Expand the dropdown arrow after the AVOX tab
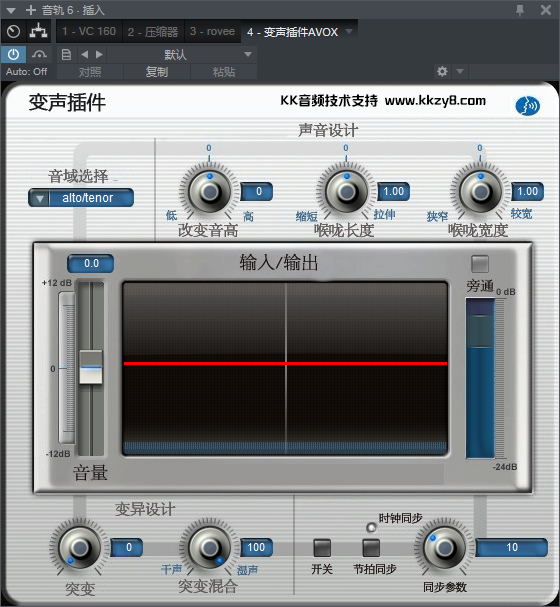 (349, 31)
